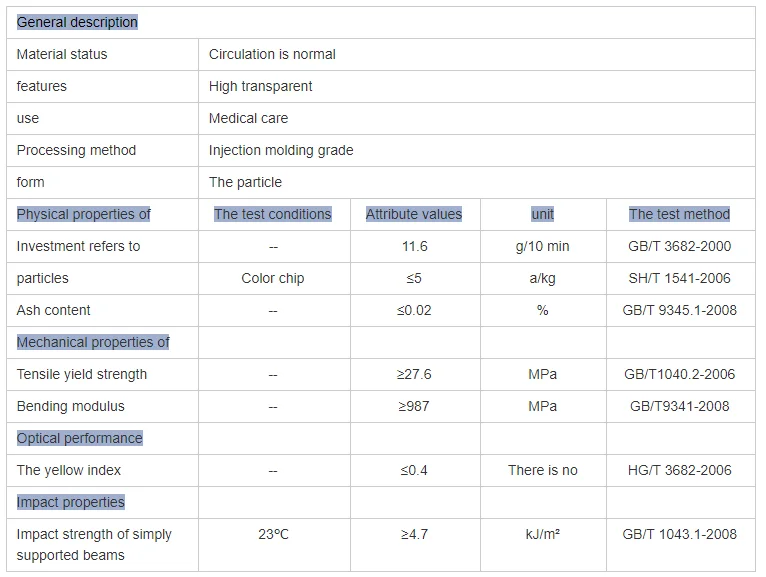
Task: Click the SH/T 1541-2006 standard cell
Action: [680, 278]
